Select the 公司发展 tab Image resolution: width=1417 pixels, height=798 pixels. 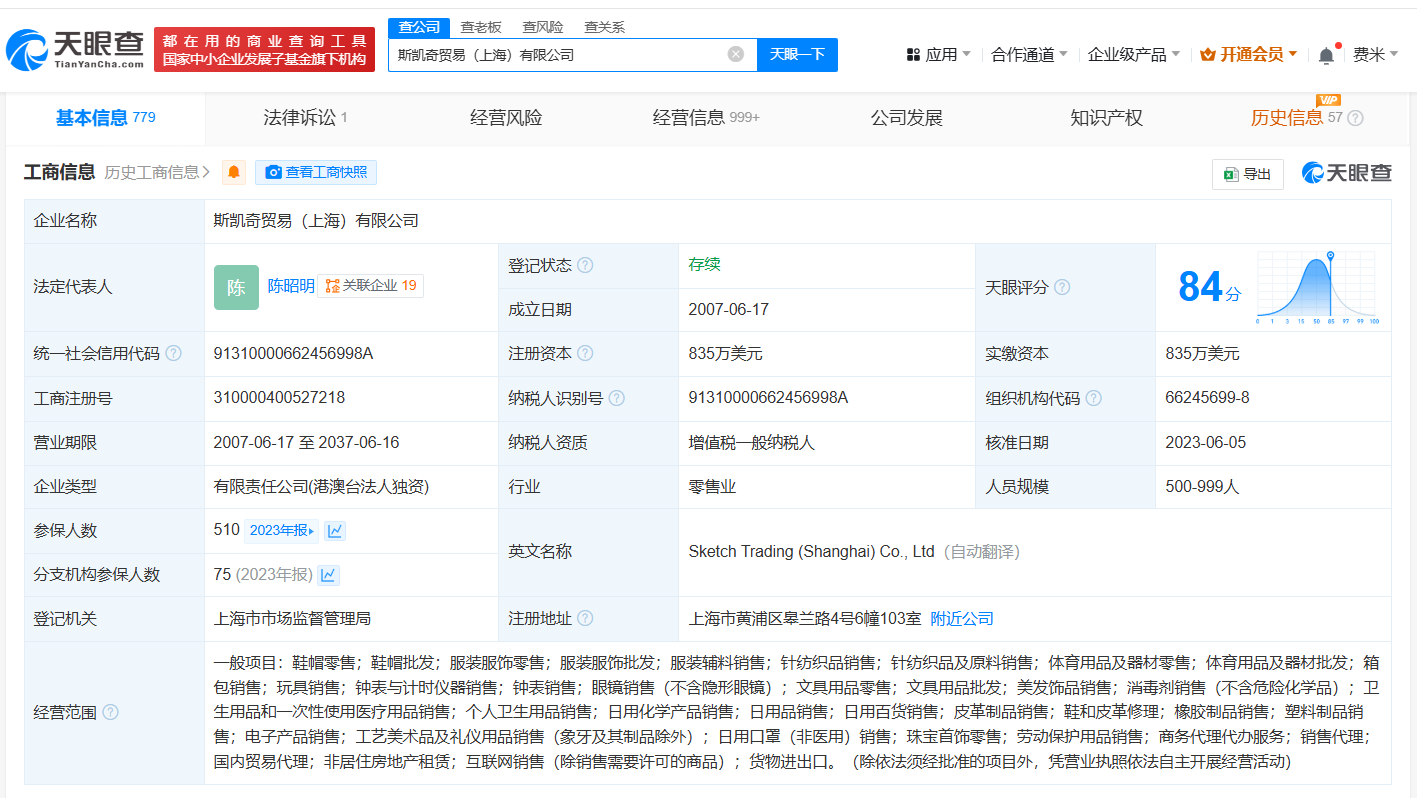point(907,118)
